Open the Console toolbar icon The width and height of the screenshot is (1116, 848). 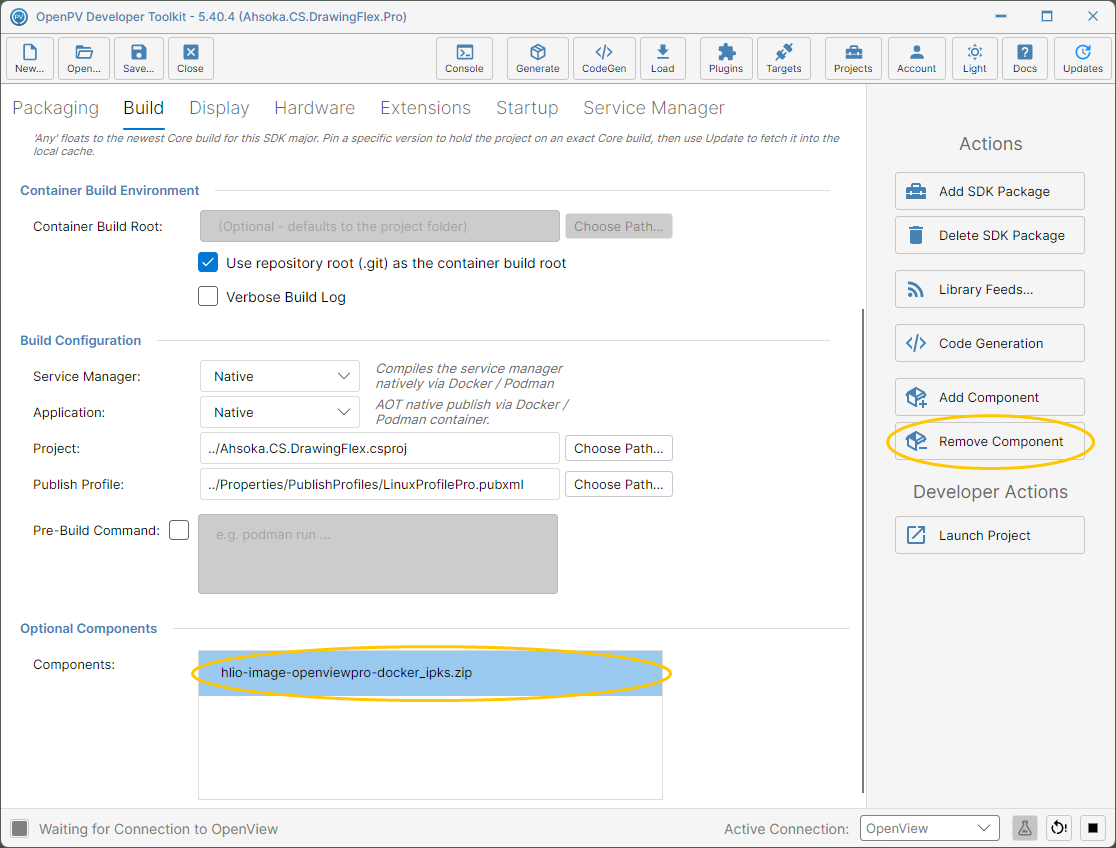click(x=464, y=58)
